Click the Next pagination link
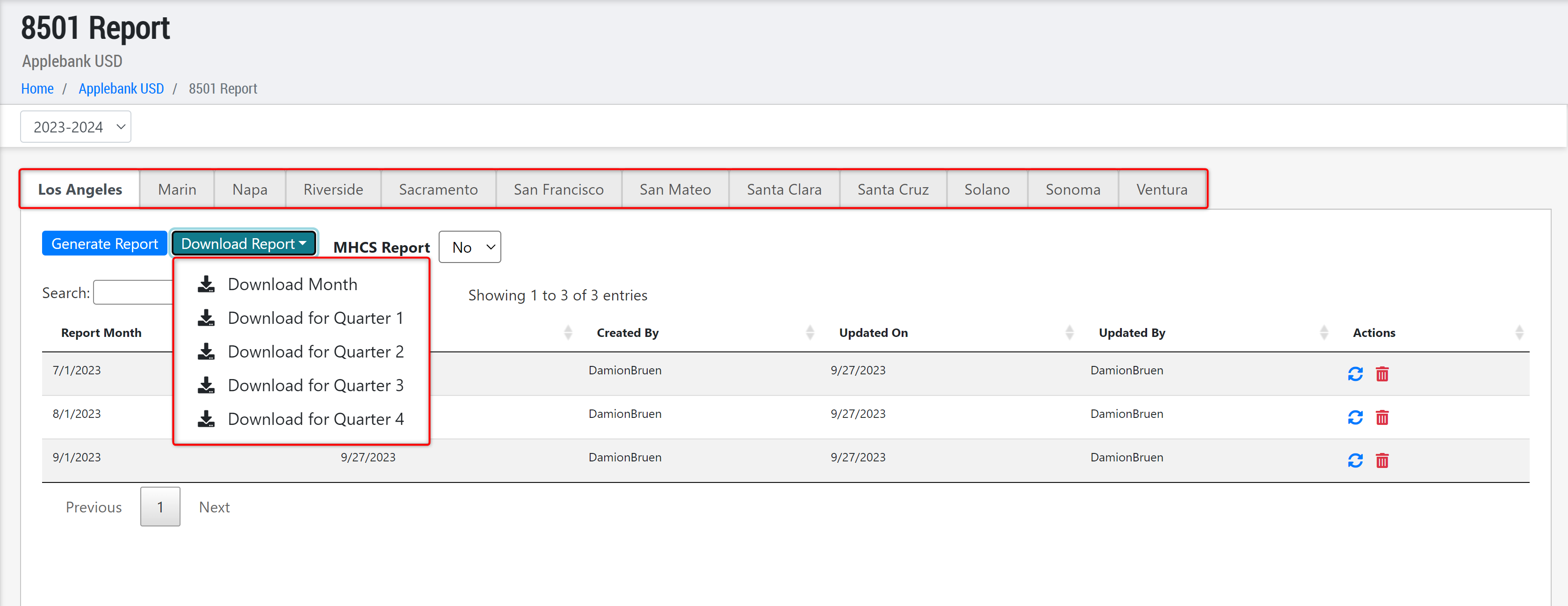This screenshot has height=606, width=1568. coord(214,507)
